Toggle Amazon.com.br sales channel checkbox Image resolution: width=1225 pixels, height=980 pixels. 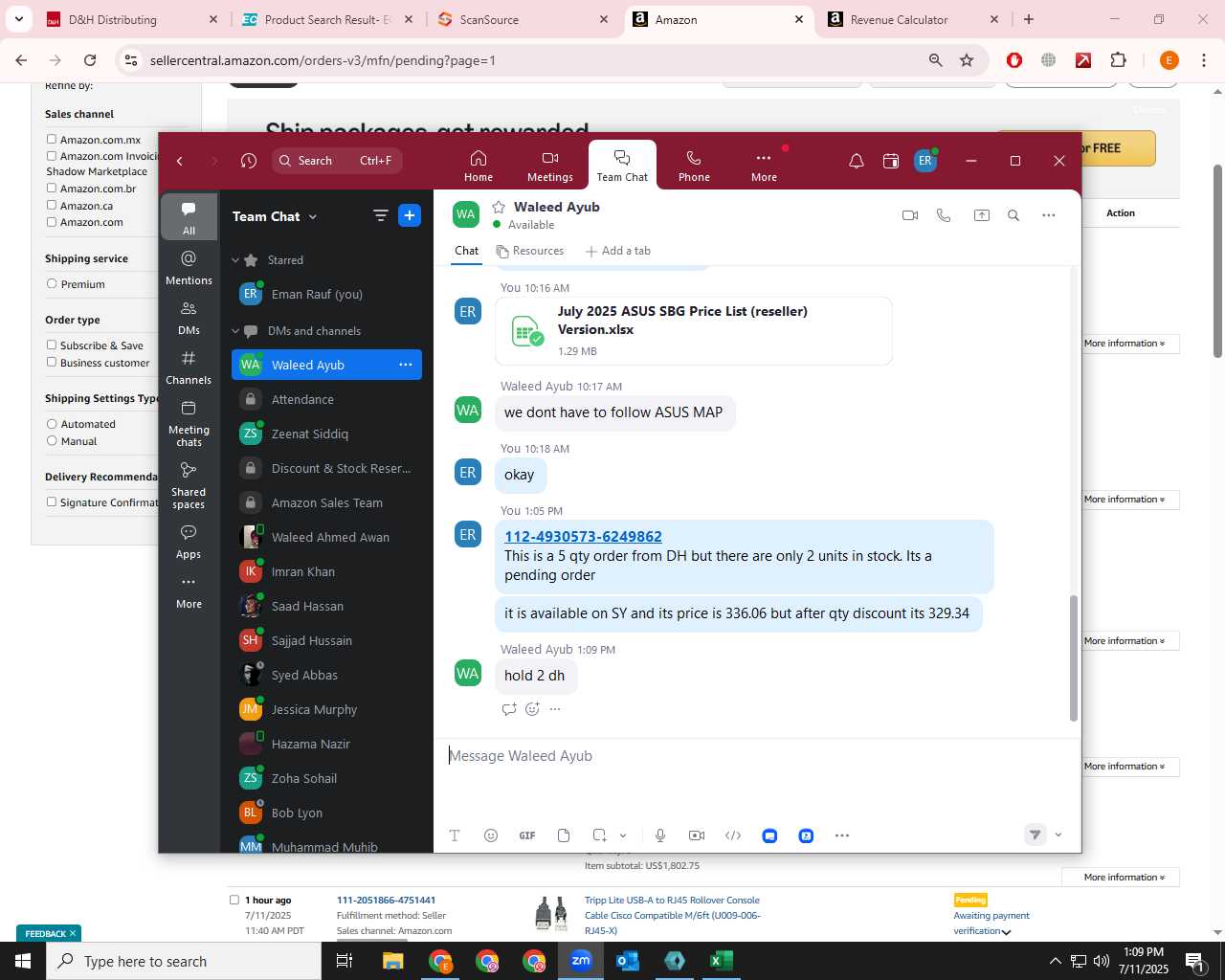point(52,188)
